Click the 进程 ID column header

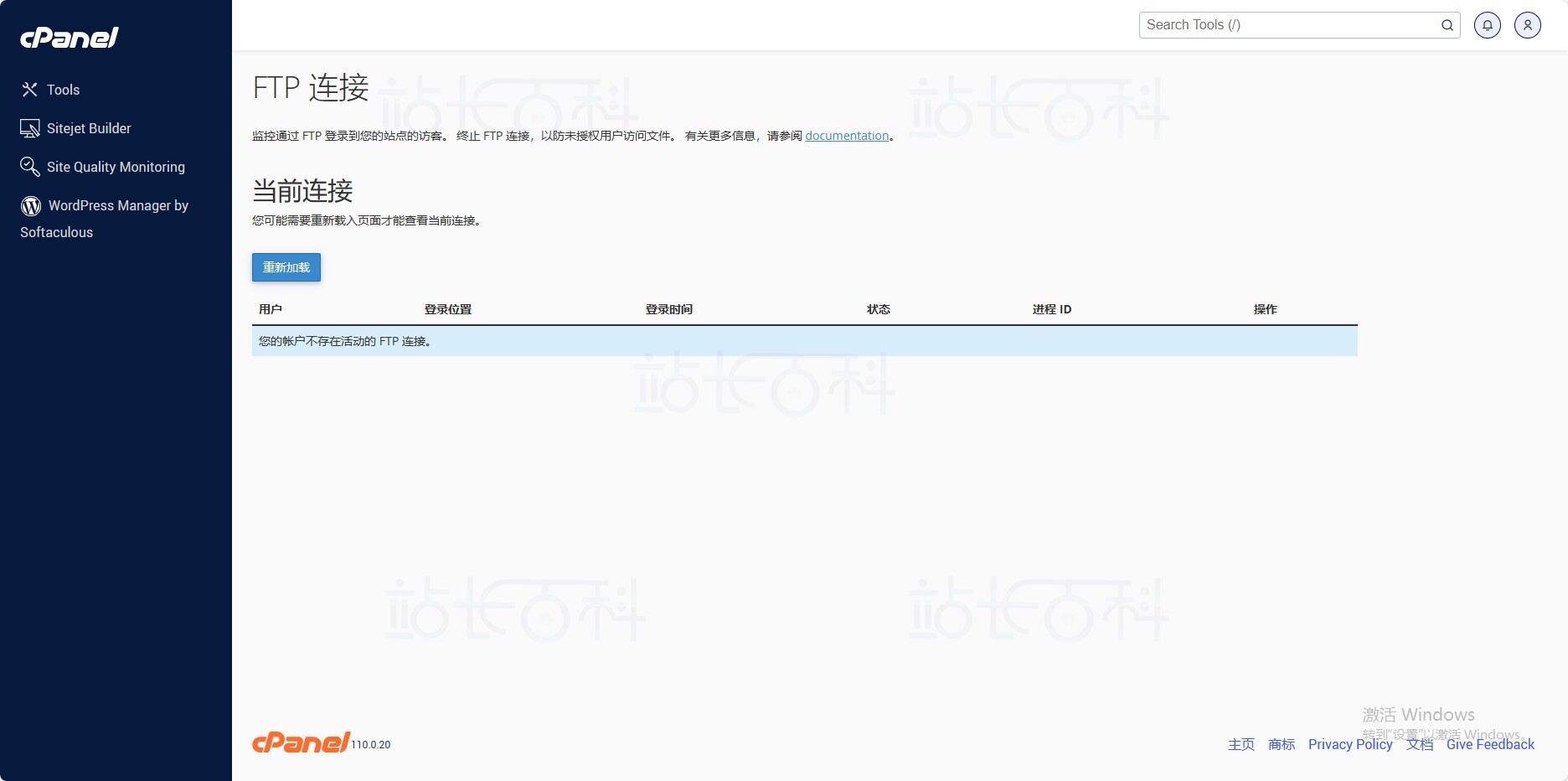tap(1051, 309)
